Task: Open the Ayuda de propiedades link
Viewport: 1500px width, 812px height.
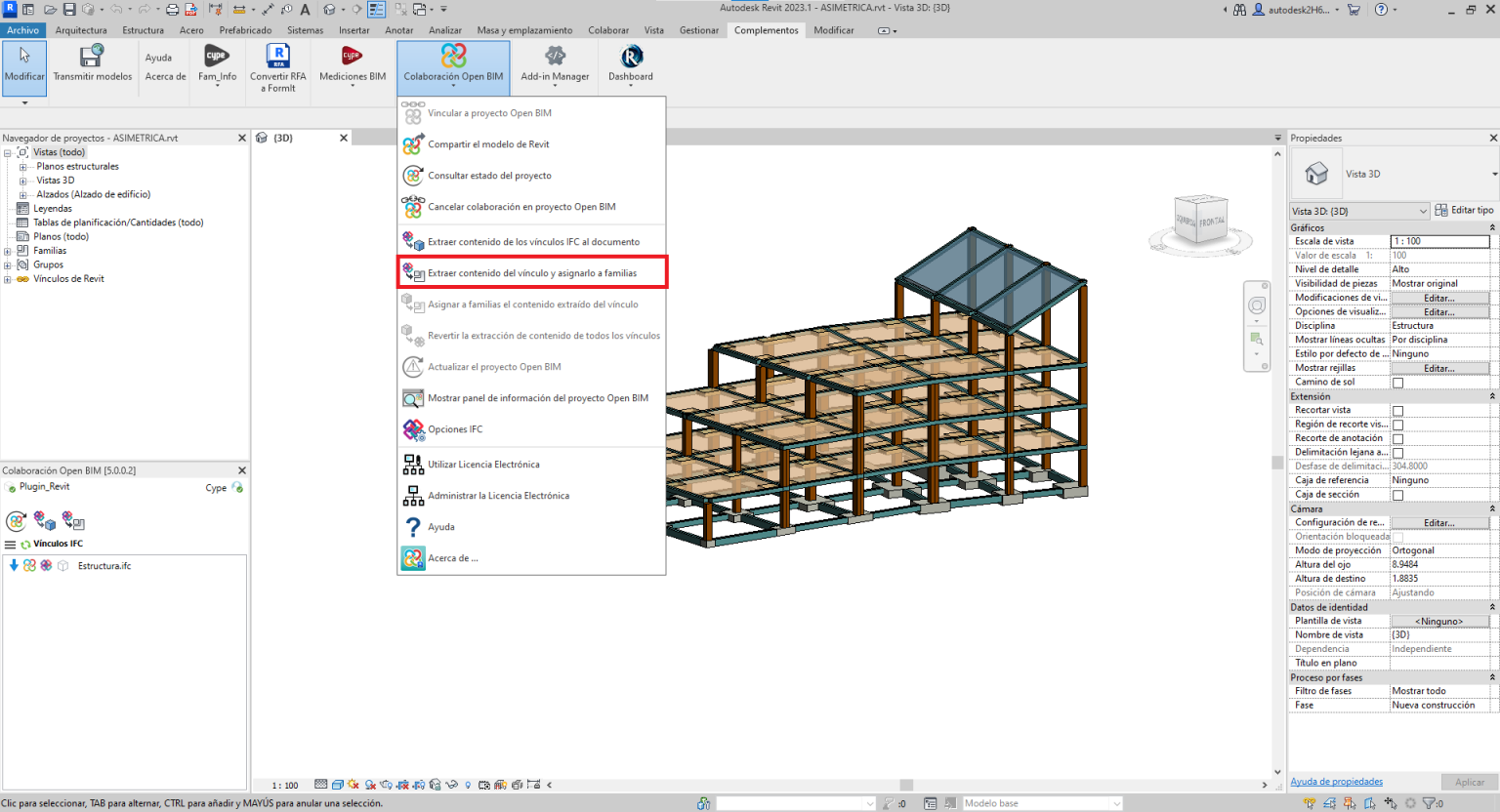Action: tap(1336, 782)
